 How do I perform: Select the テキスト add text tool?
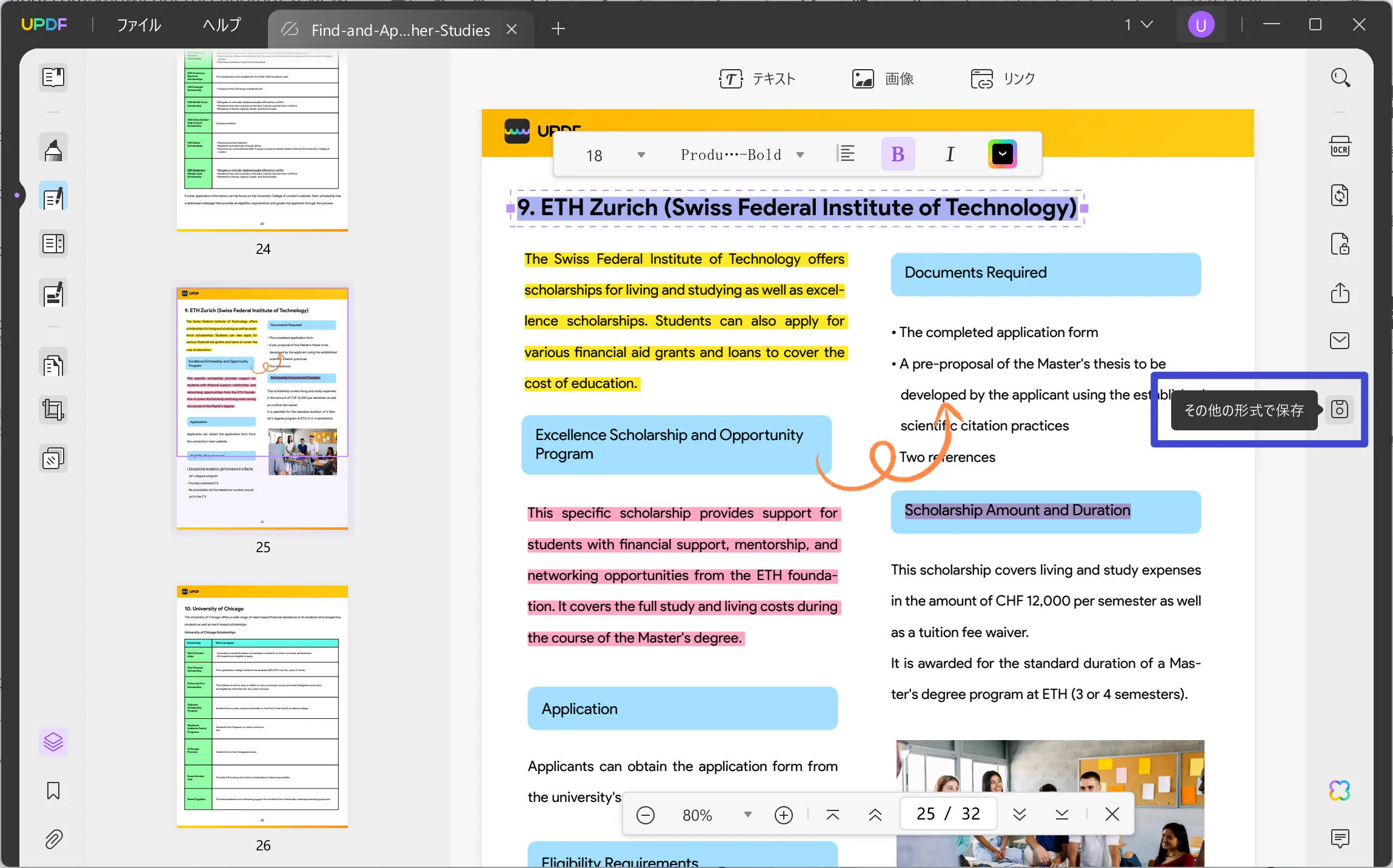tap(757, 79)
